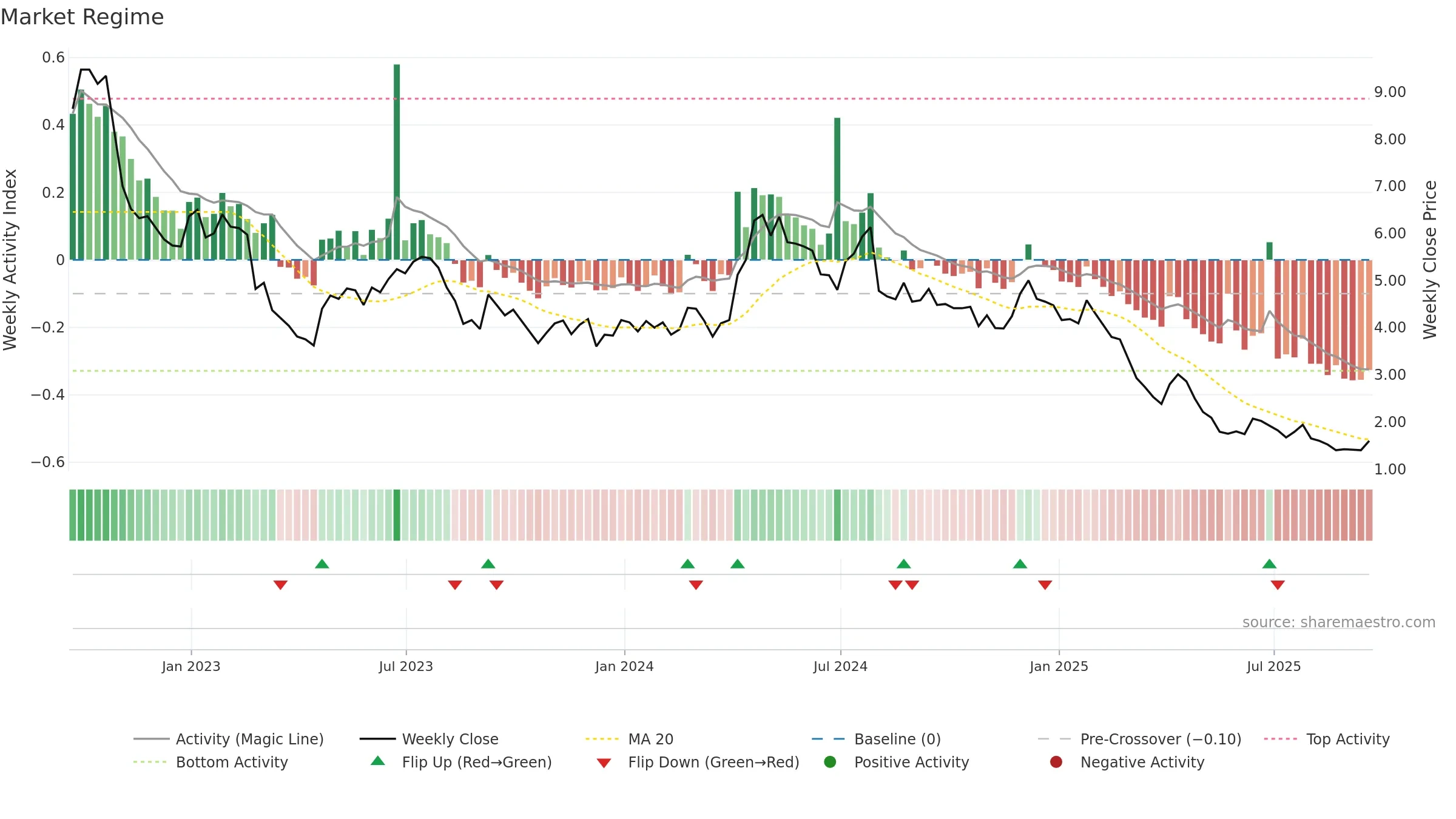Click the first Flip Up marker in 2023
The width and height of the screenshot is (1456, 819).
(322, 564)
